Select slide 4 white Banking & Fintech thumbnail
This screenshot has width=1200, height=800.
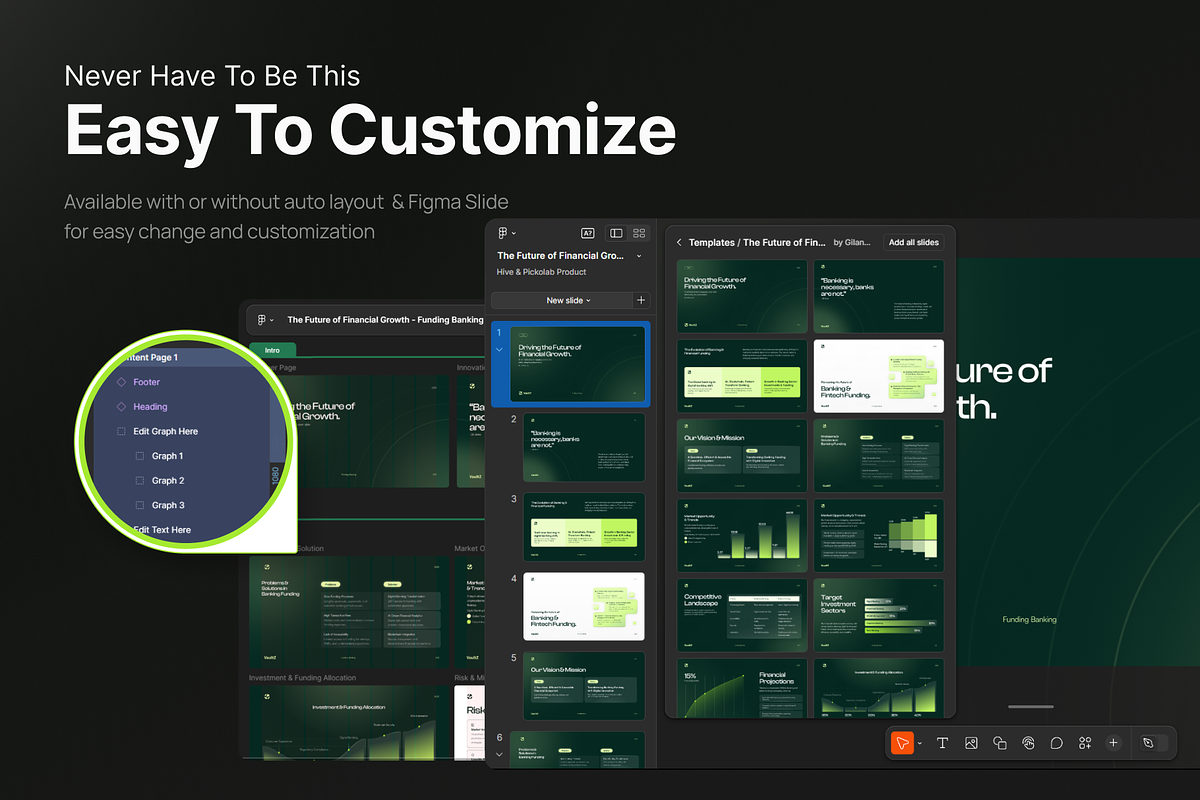click(583, 607)
